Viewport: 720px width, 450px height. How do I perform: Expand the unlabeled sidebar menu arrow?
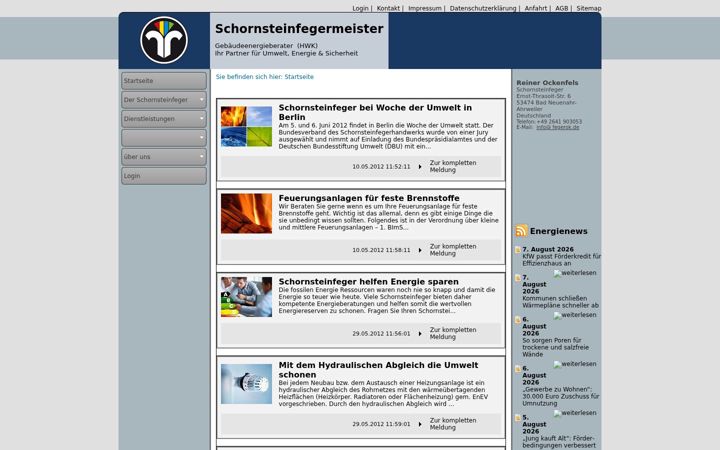201,138
